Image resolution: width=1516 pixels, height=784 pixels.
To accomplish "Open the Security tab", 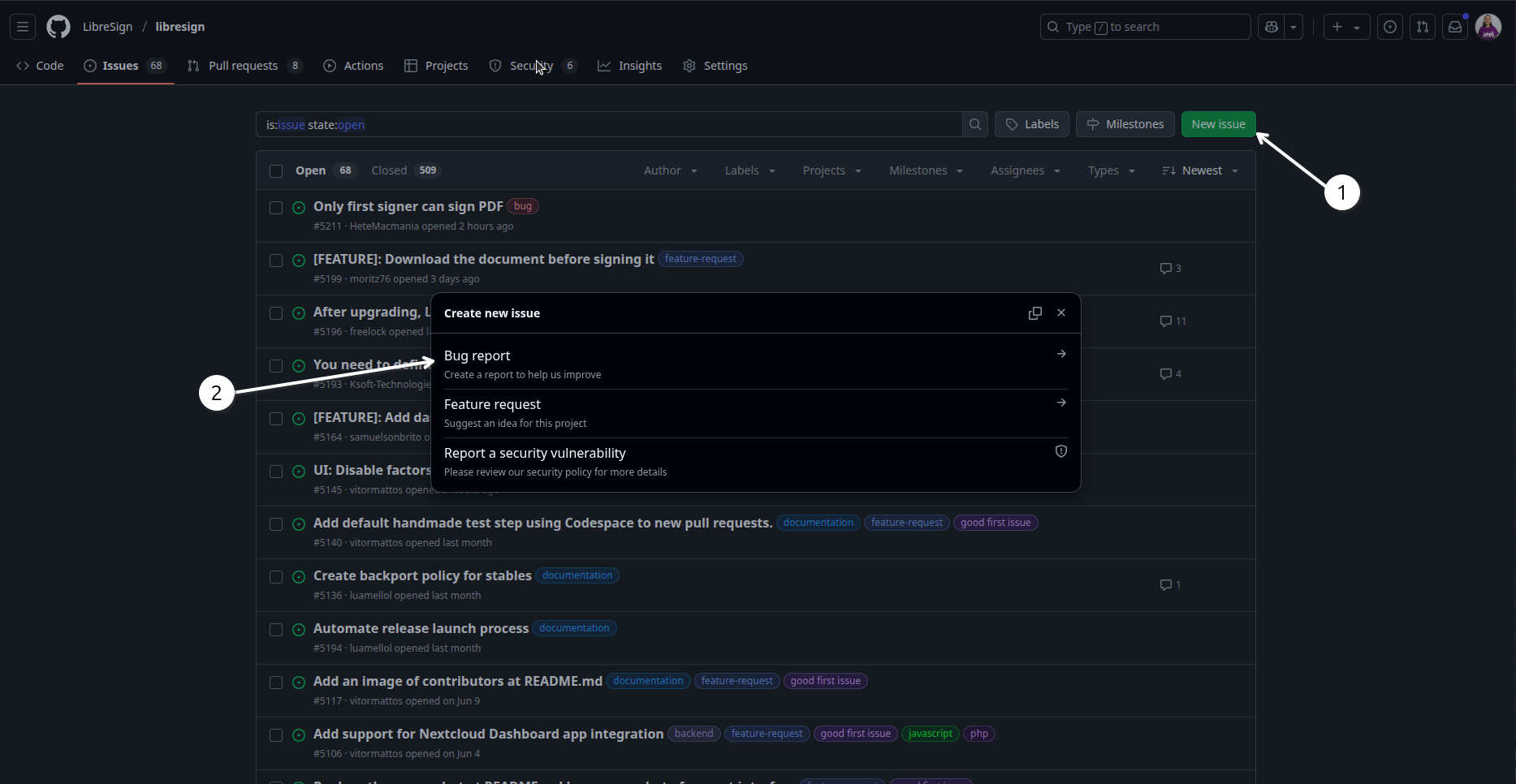I will (x=533, y=66).
